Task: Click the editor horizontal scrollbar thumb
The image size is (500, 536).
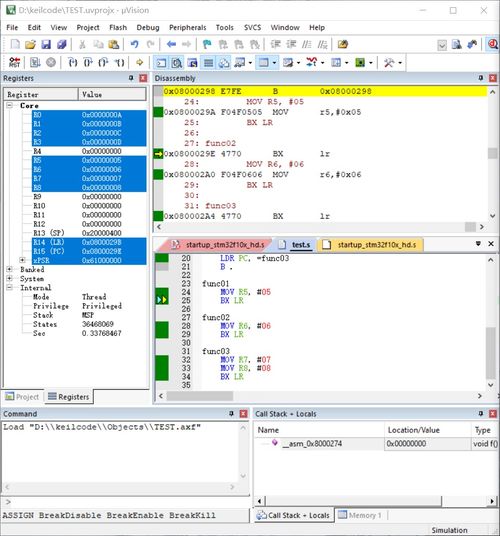Action: 200,396
